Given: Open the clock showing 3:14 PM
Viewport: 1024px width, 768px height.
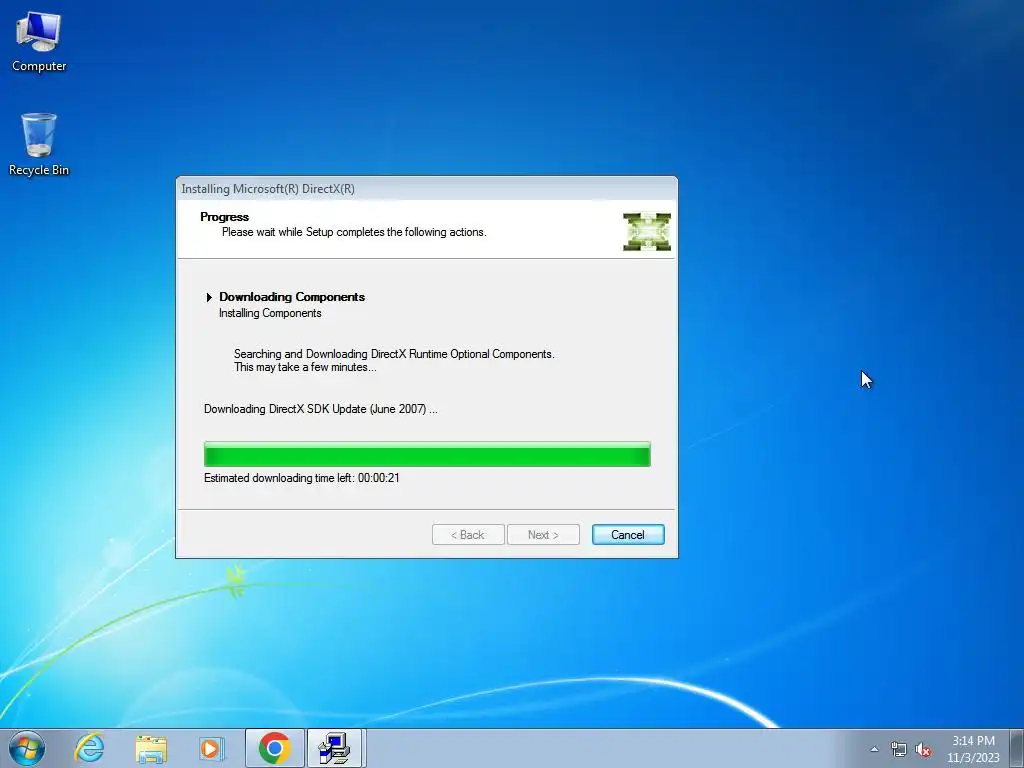Looking at the screenshot, I should [x=973, y=749].
